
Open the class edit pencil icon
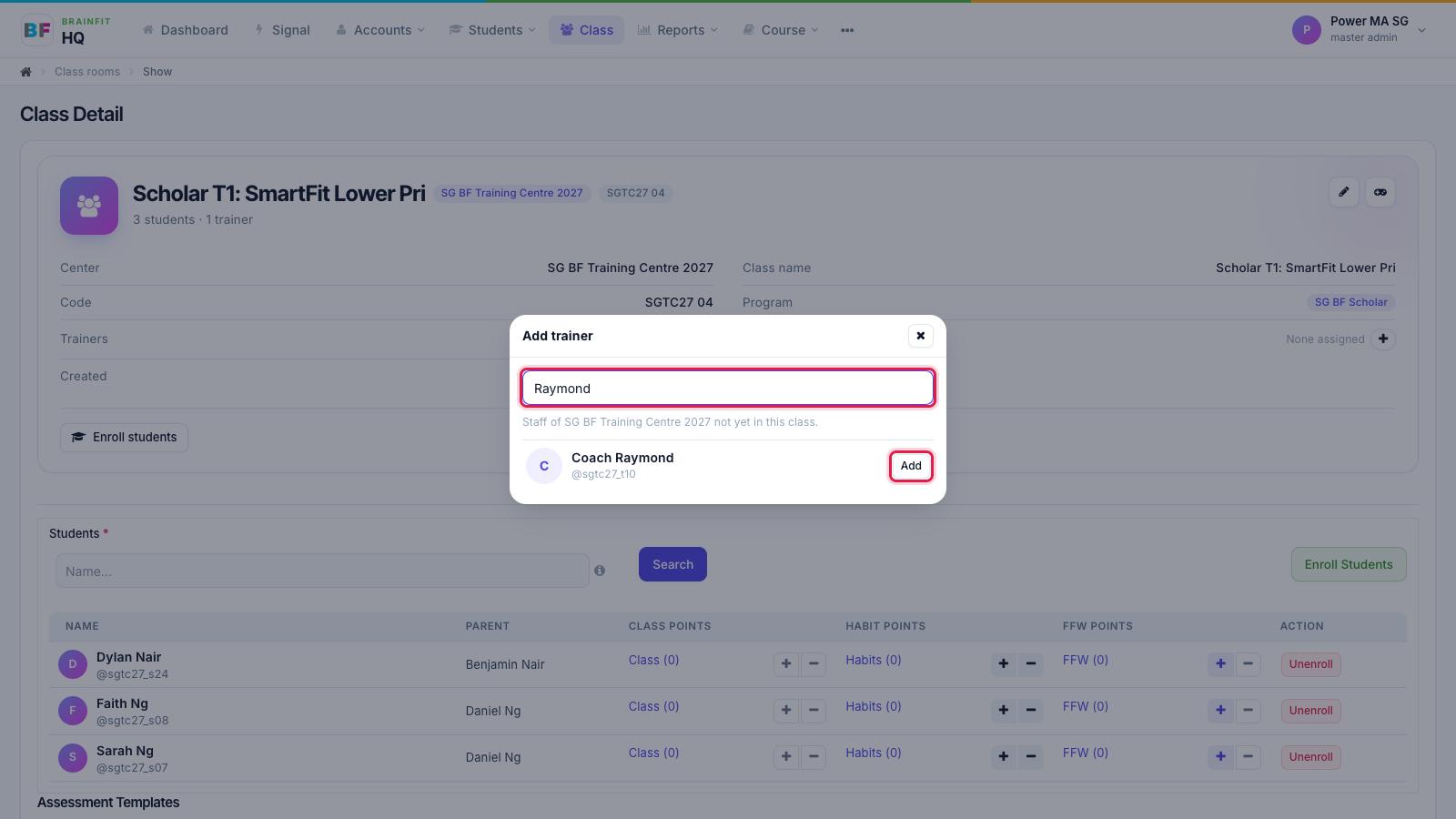tap(1344, 192)
